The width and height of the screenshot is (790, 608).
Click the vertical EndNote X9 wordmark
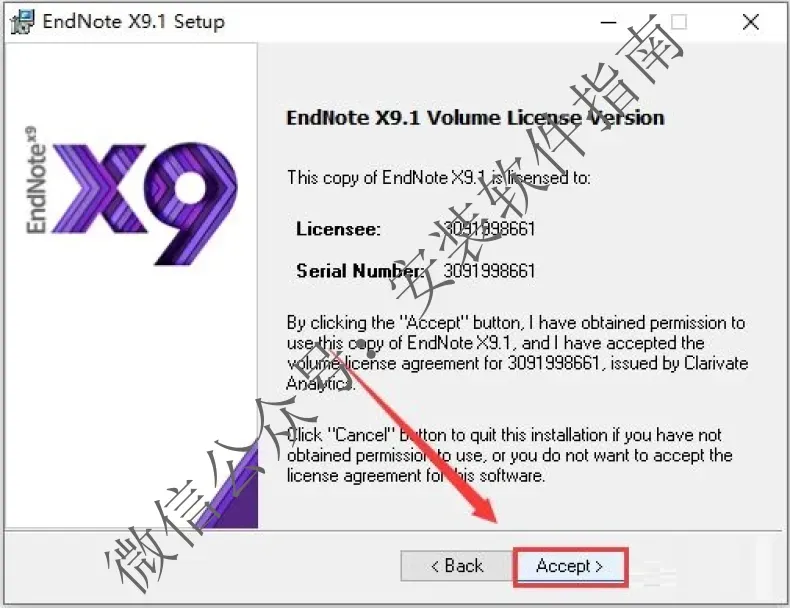[x=36, y=180]
